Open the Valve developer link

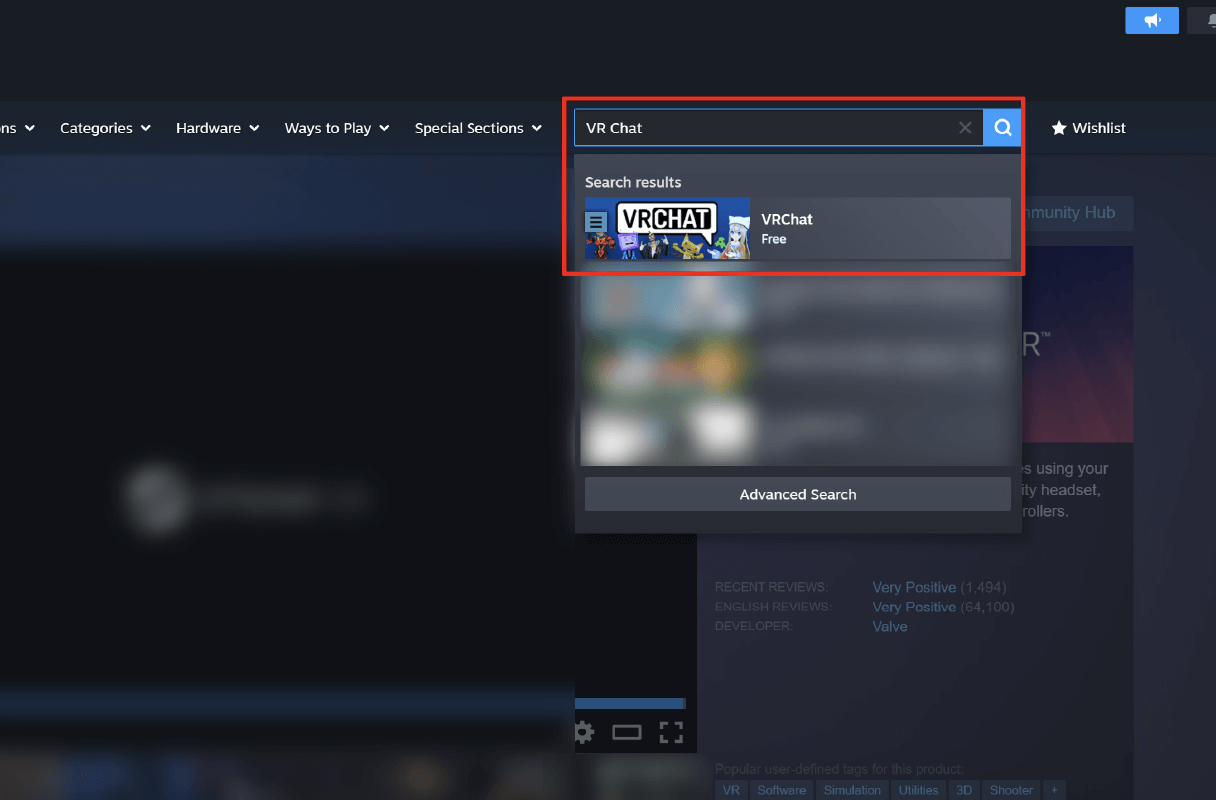tap(889, 626)
